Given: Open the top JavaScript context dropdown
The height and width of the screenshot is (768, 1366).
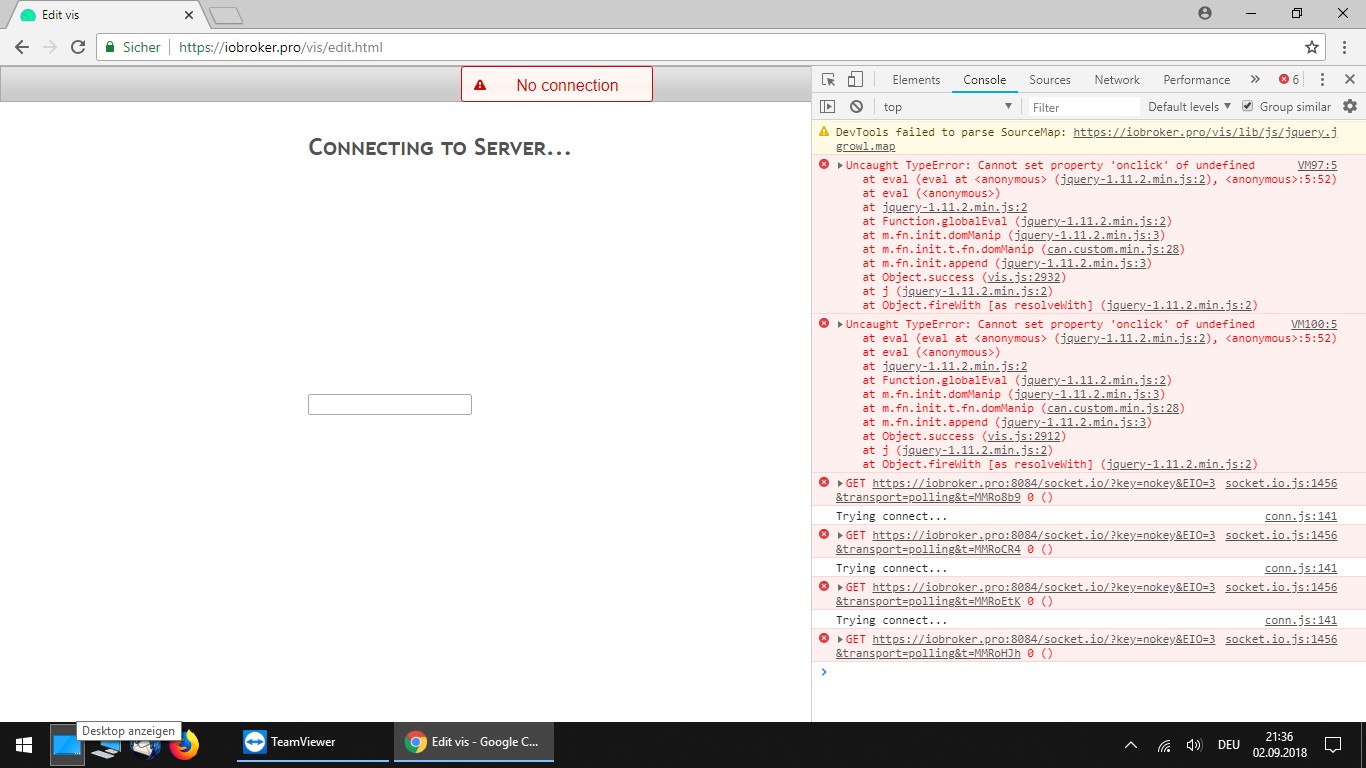Looking at the screenshot, I should pyautogui.click(x=947, y=107).
